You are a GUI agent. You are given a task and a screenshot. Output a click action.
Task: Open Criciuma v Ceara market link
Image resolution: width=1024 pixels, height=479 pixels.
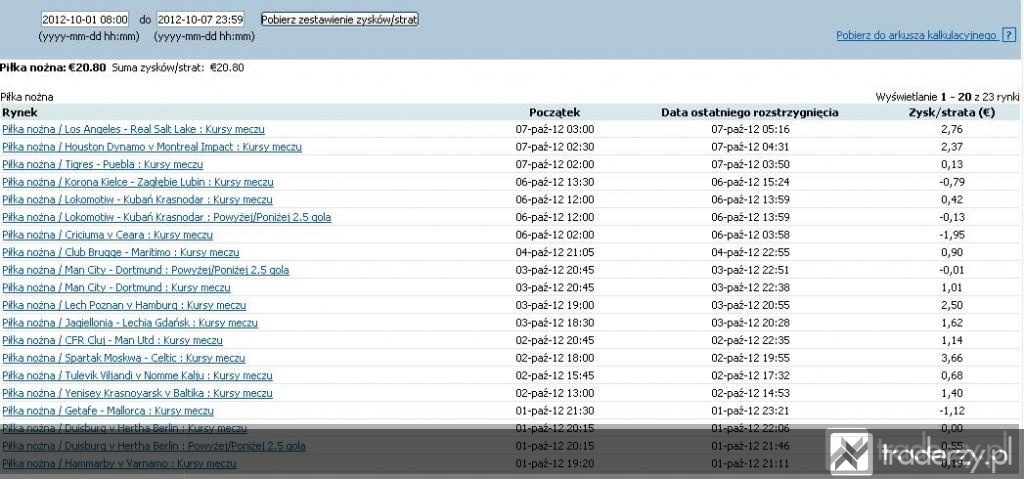click(108, 235)
